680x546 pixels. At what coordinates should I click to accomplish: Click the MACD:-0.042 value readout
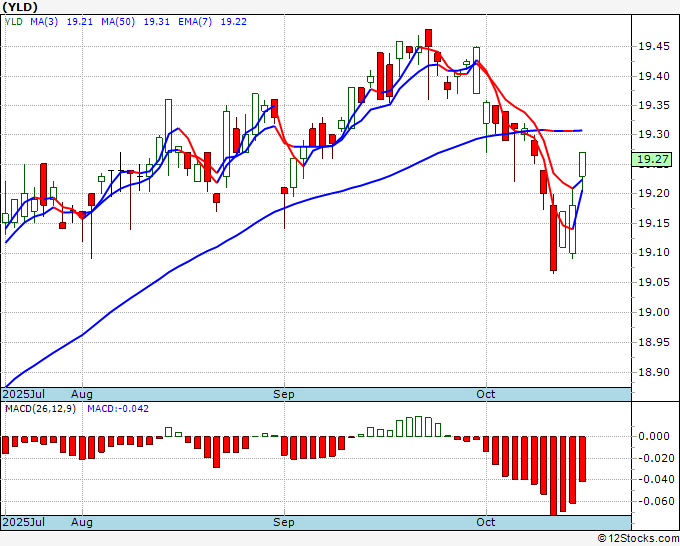coord(118,409)
